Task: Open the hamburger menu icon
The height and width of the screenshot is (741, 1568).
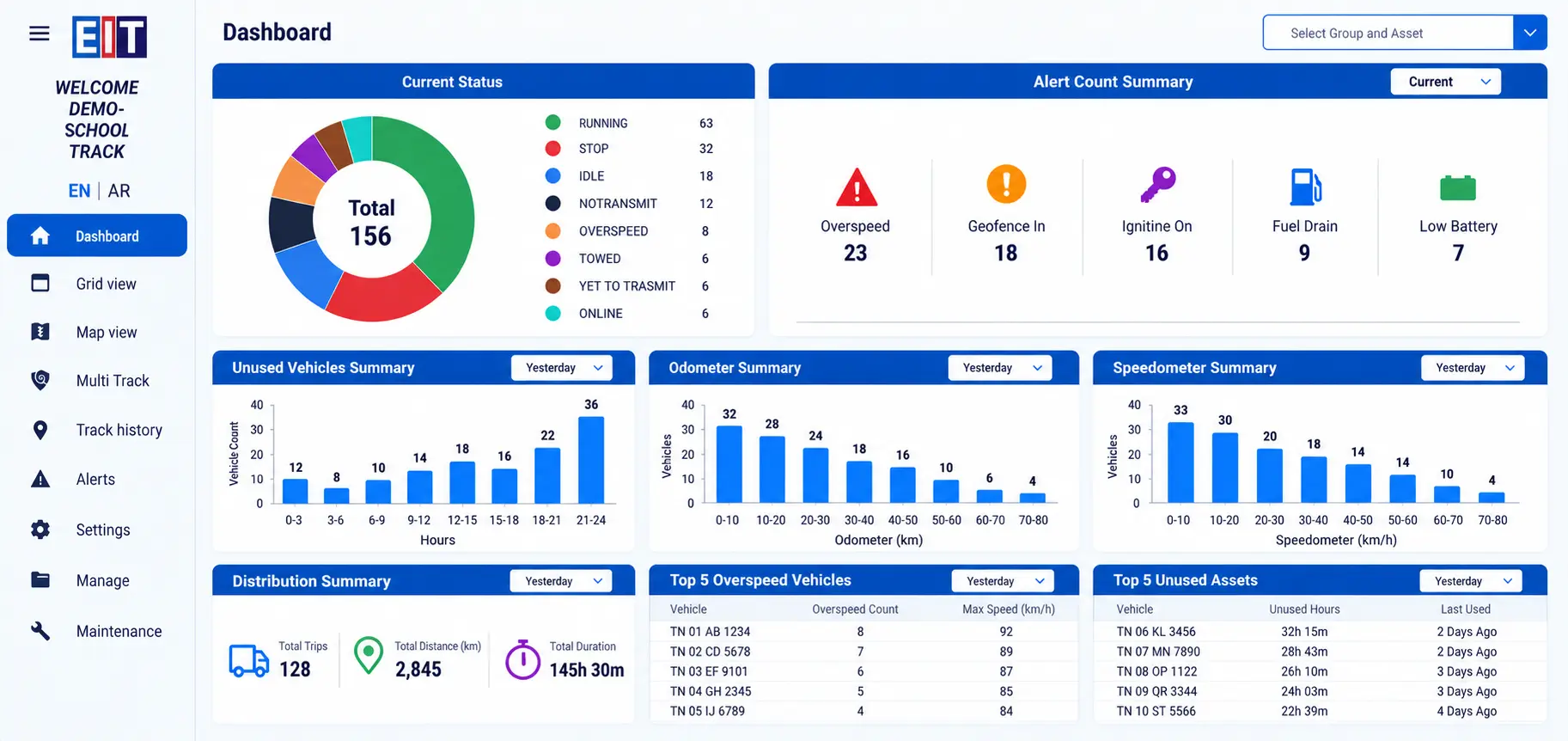Action: 40,34
